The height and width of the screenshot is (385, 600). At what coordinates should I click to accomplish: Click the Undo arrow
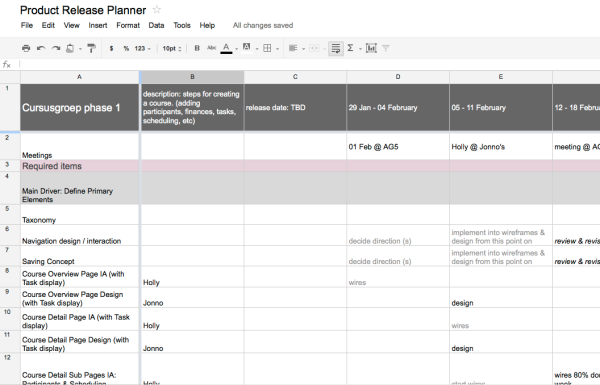click(x=41, y=48)
